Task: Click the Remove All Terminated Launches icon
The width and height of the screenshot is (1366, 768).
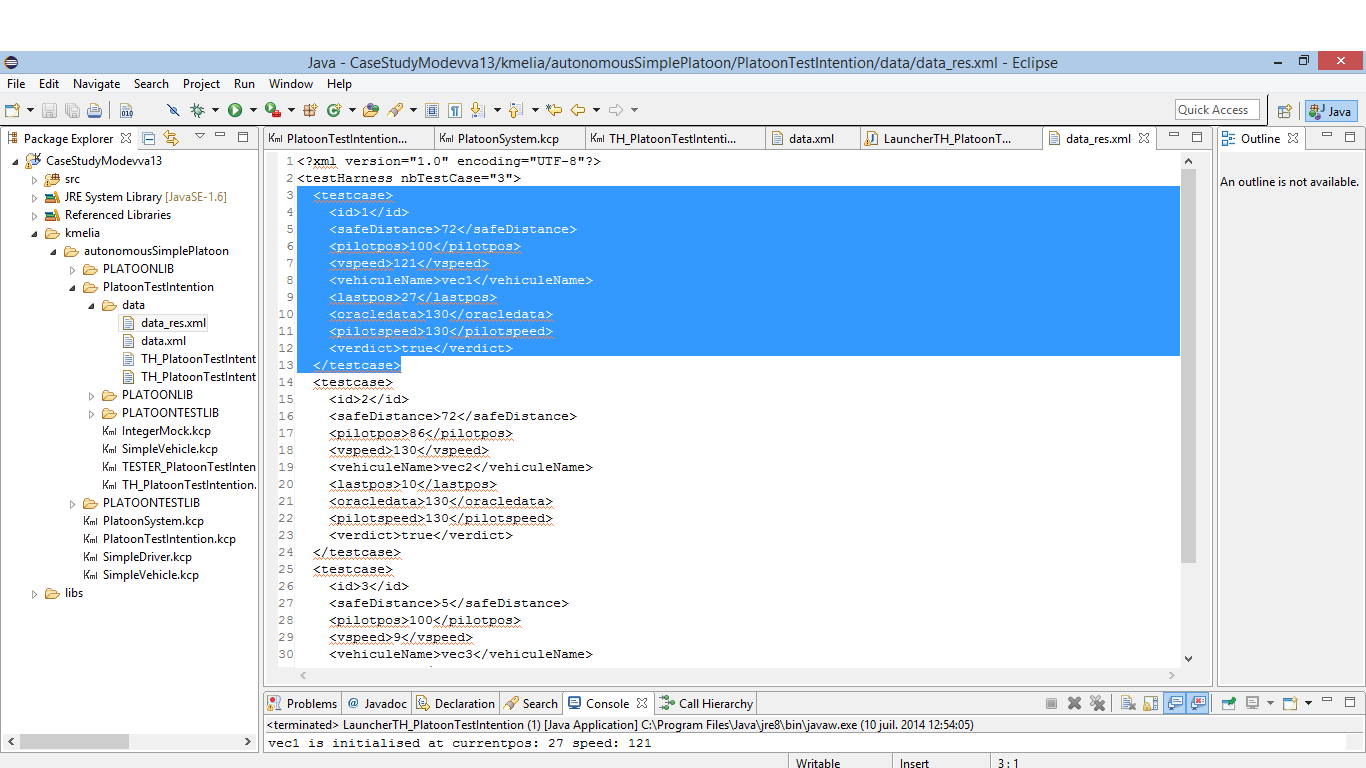Action: (1097, 703)
